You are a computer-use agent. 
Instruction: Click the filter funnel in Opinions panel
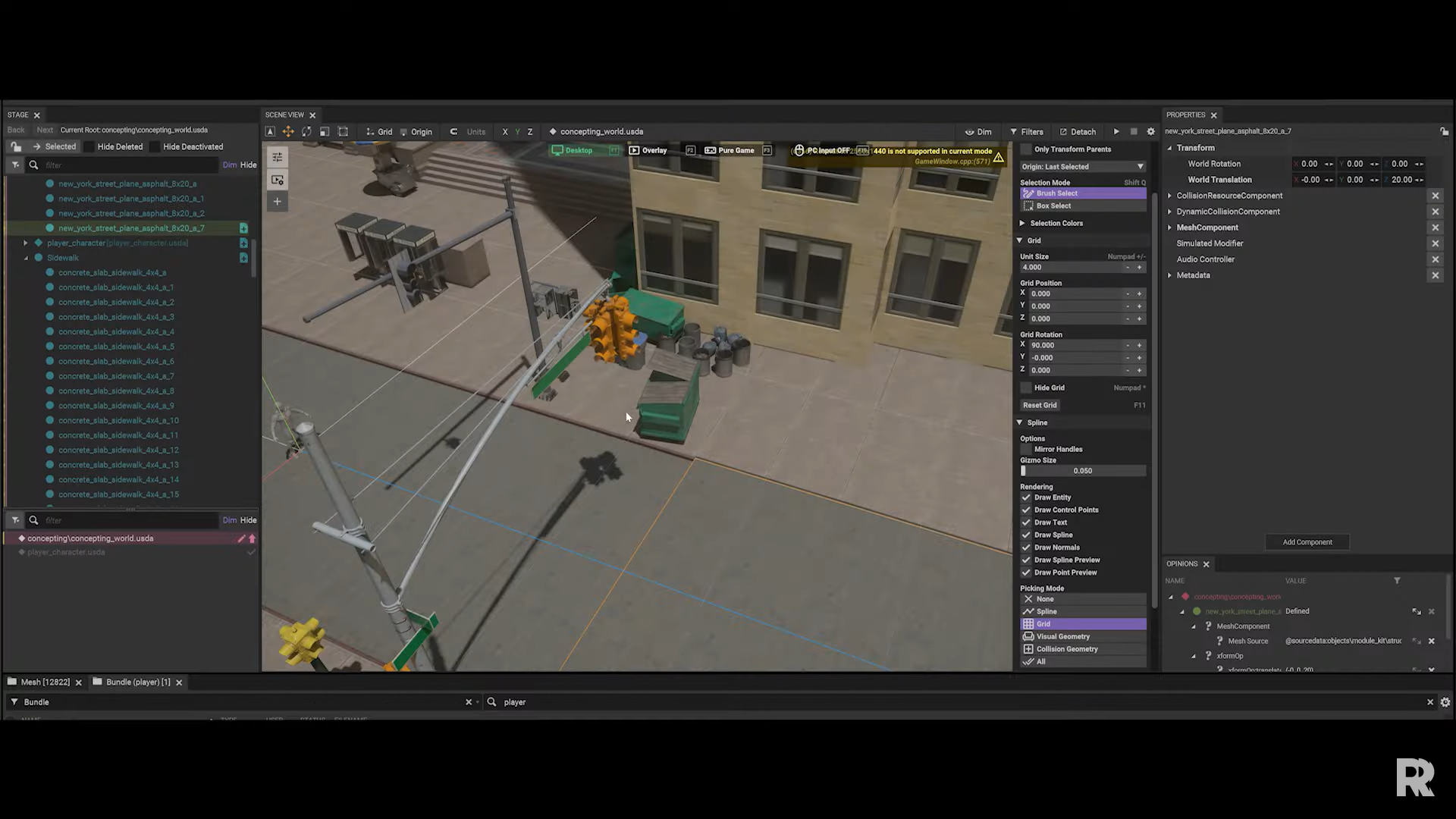[1397, 581]
